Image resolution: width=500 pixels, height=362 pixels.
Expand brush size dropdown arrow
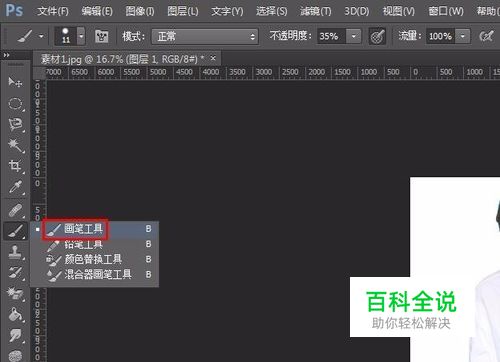(x=81, y=36)
